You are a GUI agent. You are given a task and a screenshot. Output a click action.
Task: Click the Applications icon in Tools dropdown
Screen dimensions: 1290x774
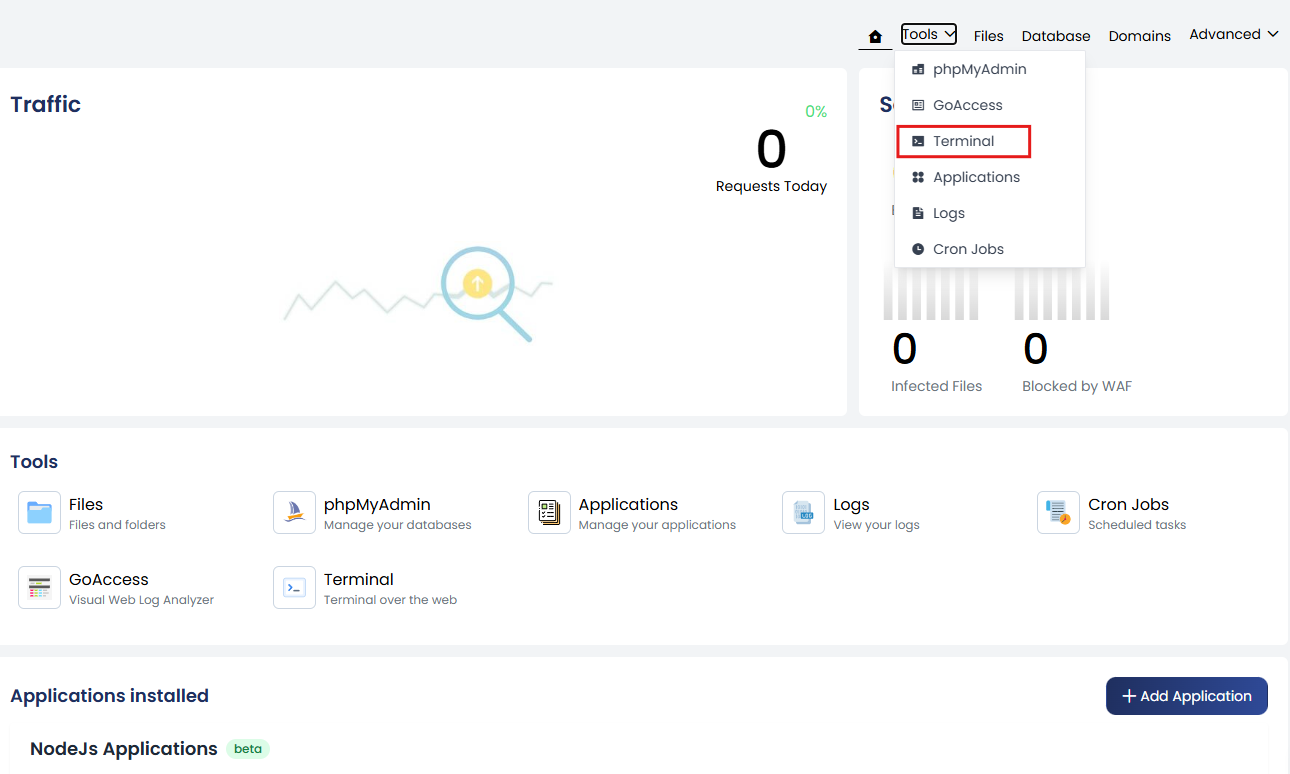(918, 177)
